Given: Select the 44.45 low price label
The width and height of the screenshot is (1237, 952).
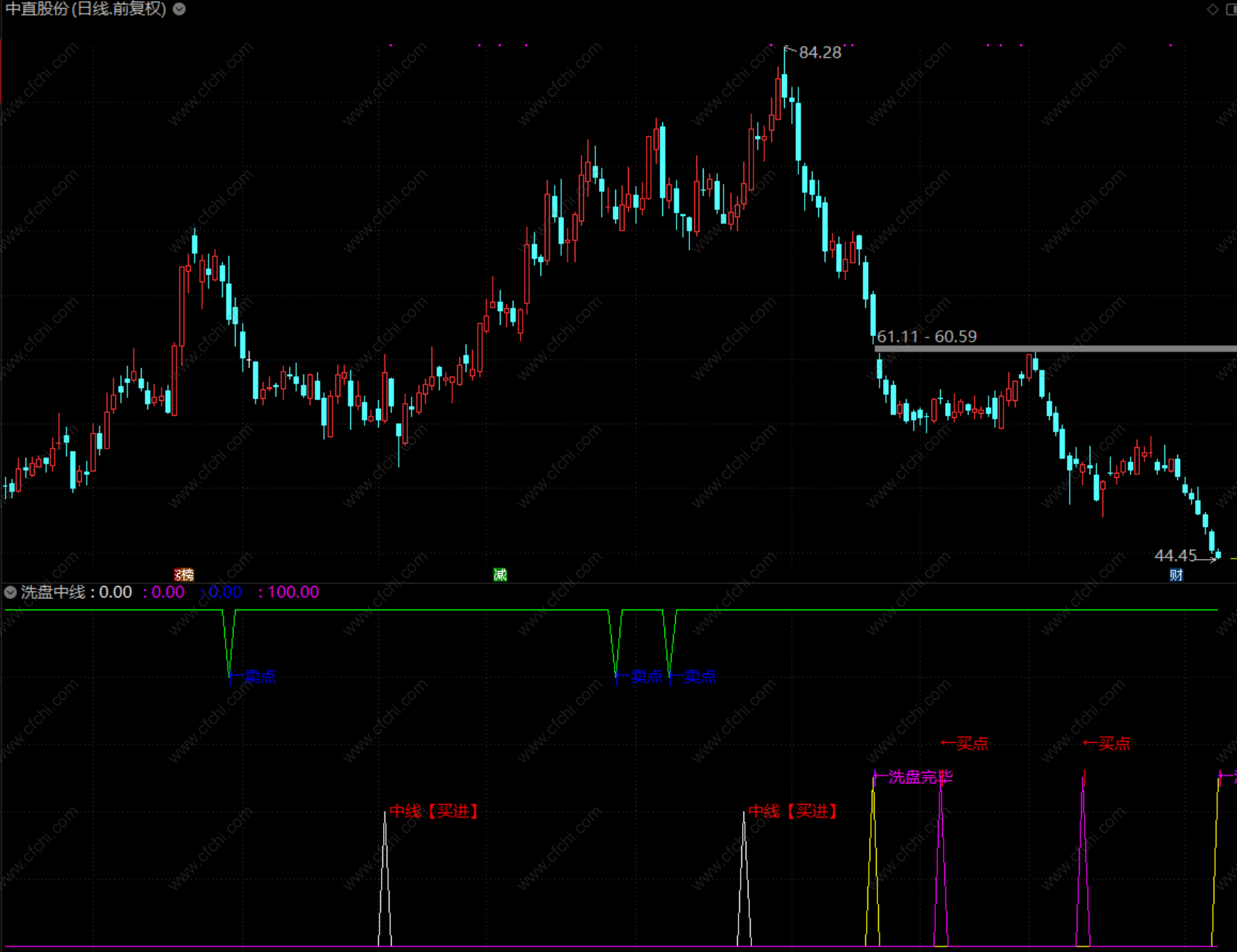Looking at the screenshot, I should (x=1175, y=555).
